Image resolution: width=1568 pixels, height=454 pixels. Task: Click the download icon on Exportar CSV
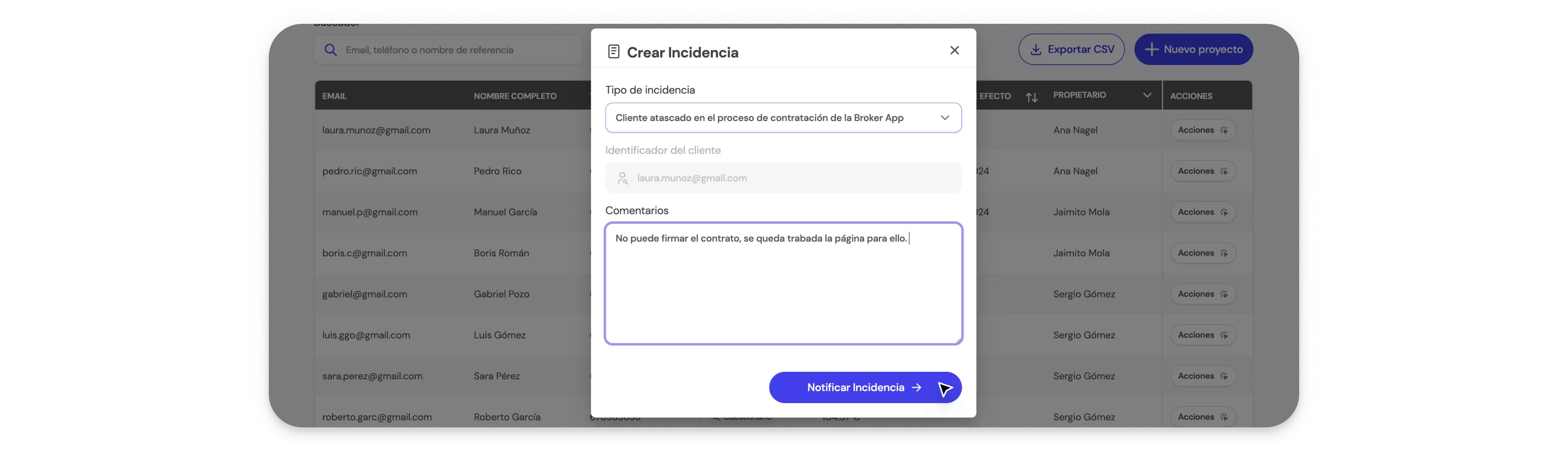click(x=1036, y=50)
